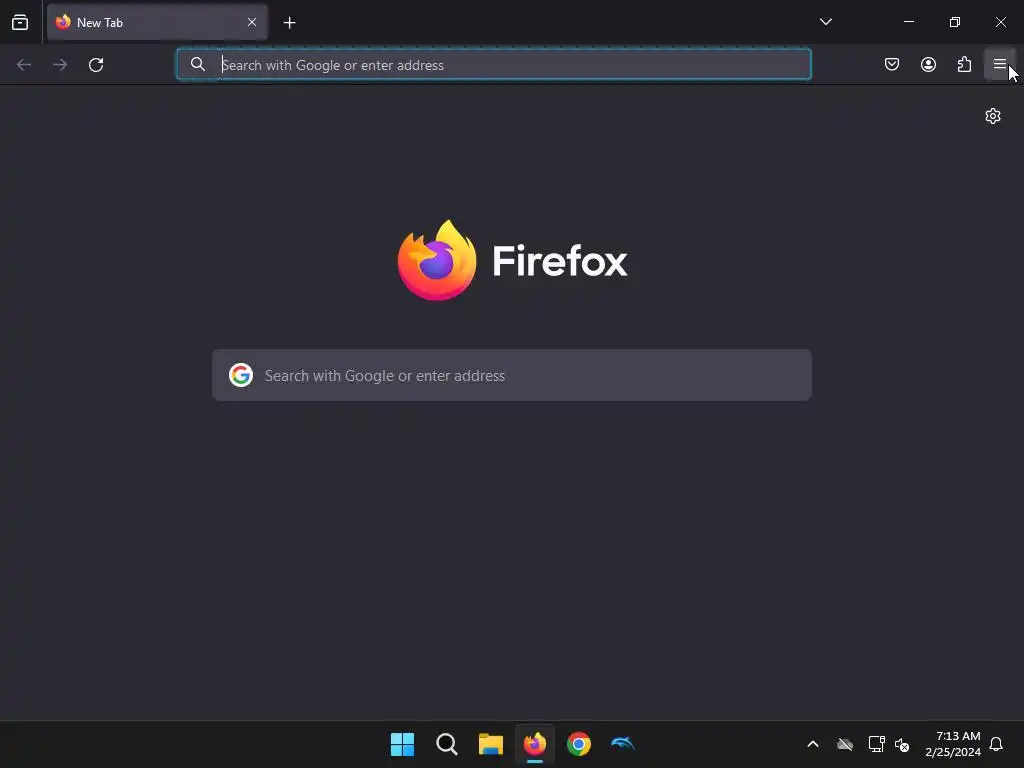This screenshot has width=1024, height=768.
Task: Personalize new tab via gear icon
Action: (x=993, y=116)
